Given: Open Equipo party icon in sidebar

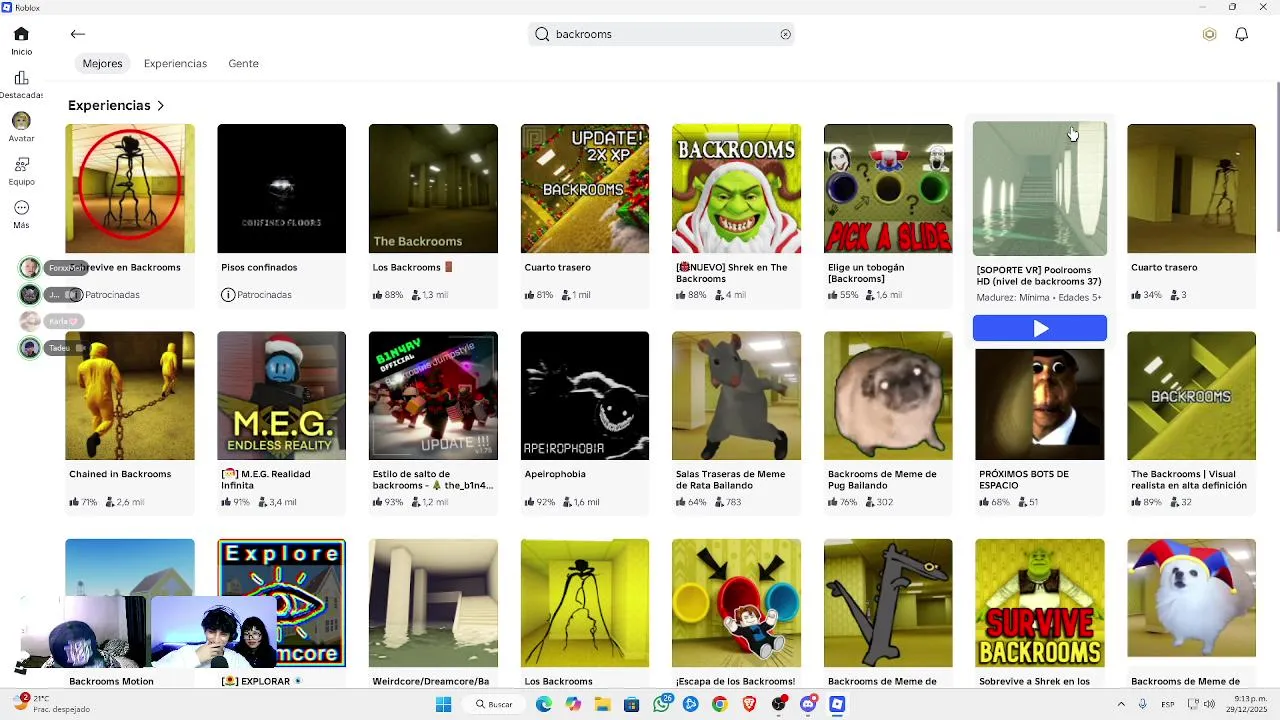Looking at the screenshot, I should pyautogui.click(x=21, y=164).
